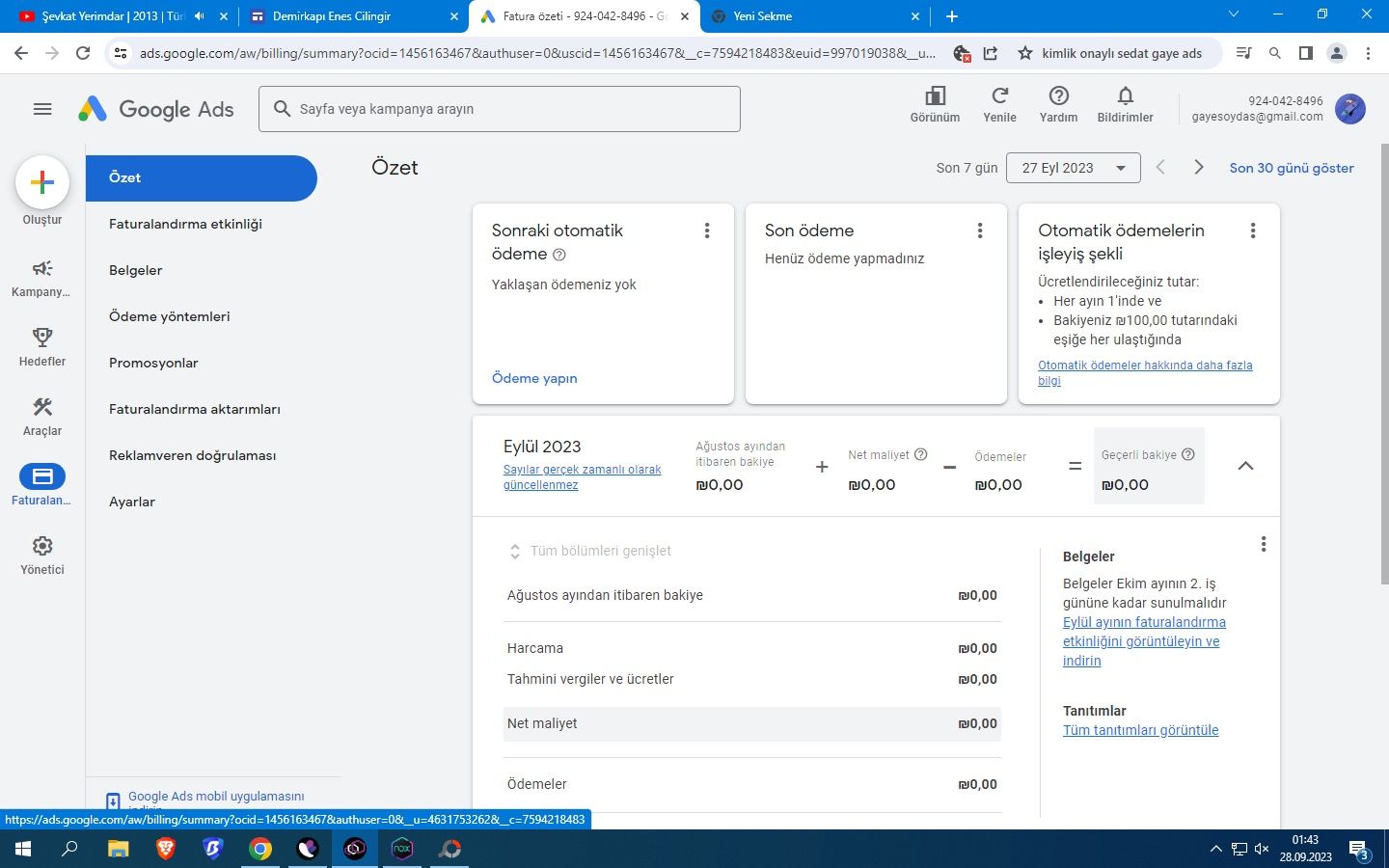Click Sayfa veya kampanya arayın search field
This screenshot has height=868, width=1389.
click(x=500, y=109)
